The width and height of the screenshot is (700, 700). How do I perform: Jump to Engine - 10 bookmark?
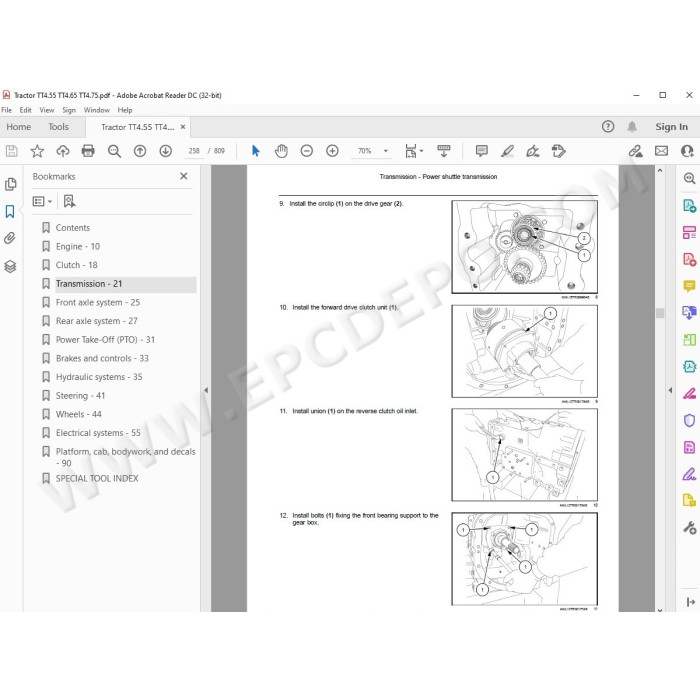[x=78, y=246]
